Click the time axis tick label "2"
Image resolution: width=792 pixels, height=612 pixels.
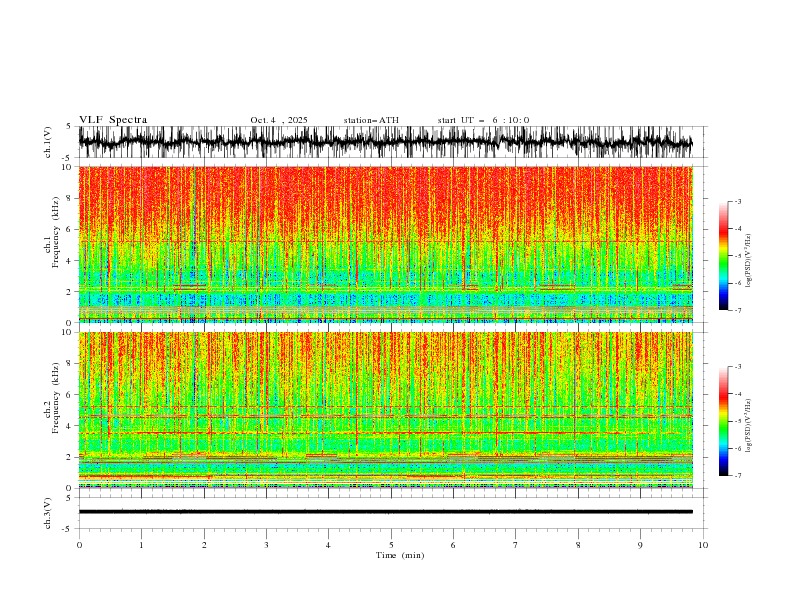(204, 545)
